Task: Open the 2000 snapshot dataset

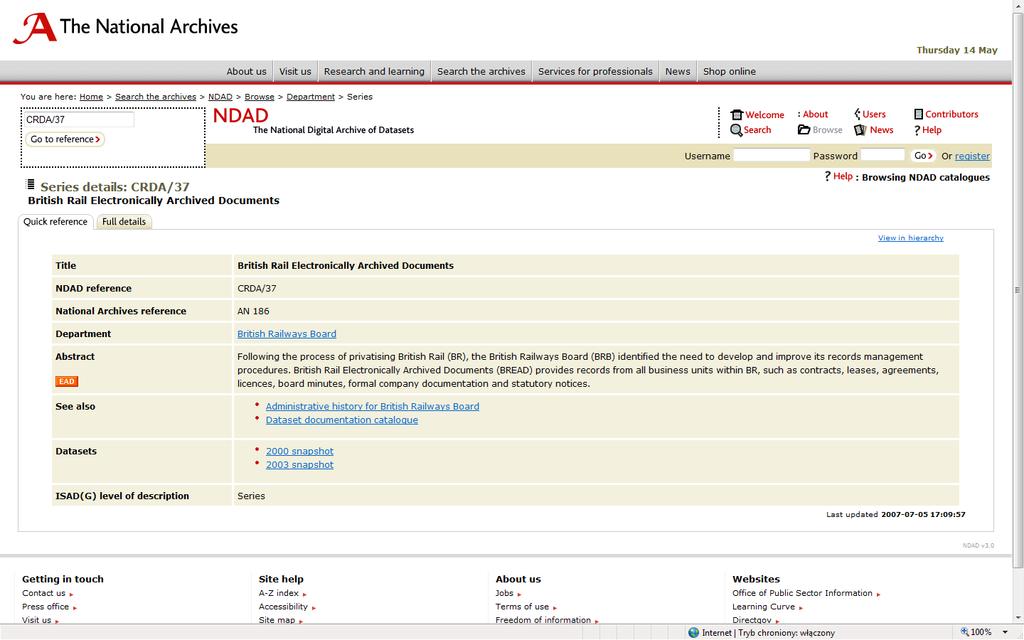Action: pyautogui.click(x=300, y=451)
